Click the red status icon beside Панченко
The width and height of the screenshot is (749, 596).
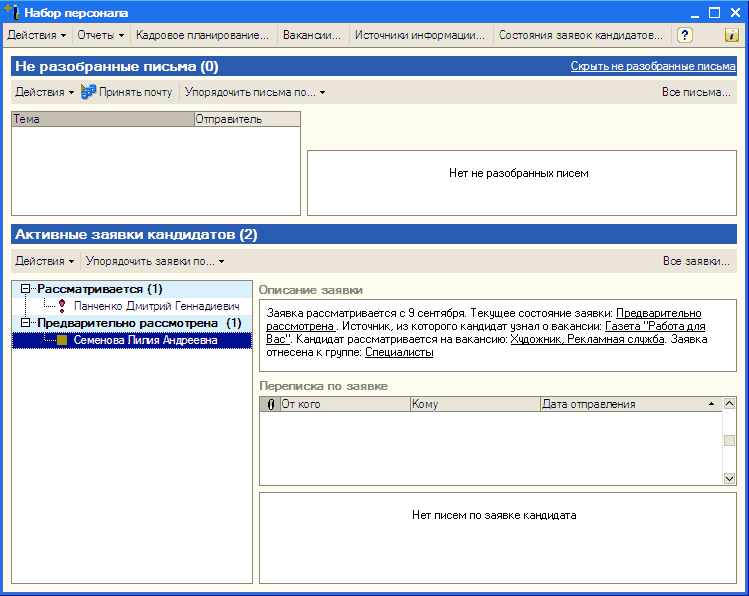click(x=62, y=306)
